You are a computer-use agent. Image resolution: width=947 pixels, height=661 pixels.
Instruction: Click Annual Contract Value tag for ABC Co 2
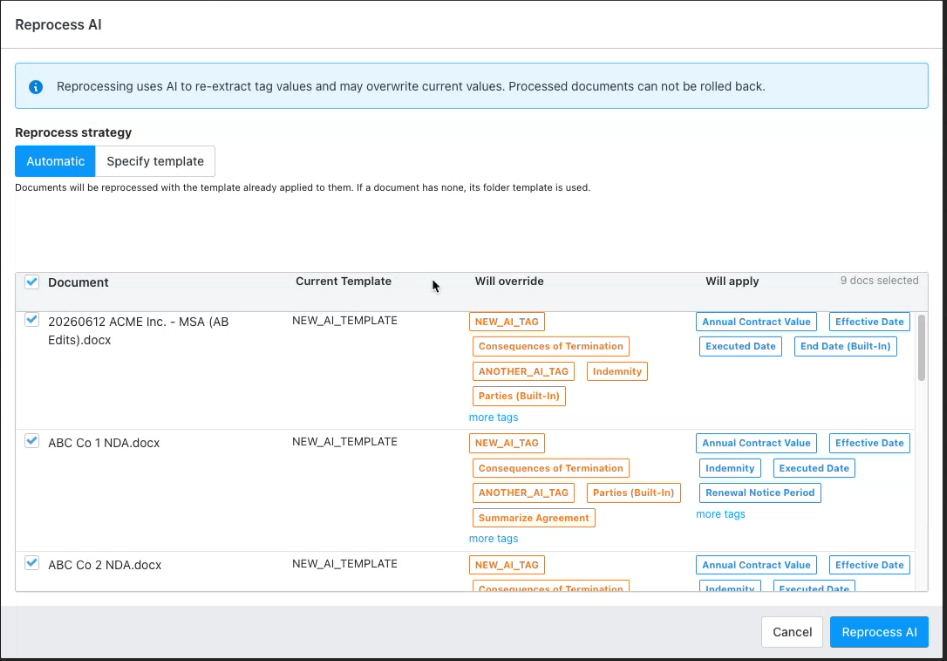756,565
